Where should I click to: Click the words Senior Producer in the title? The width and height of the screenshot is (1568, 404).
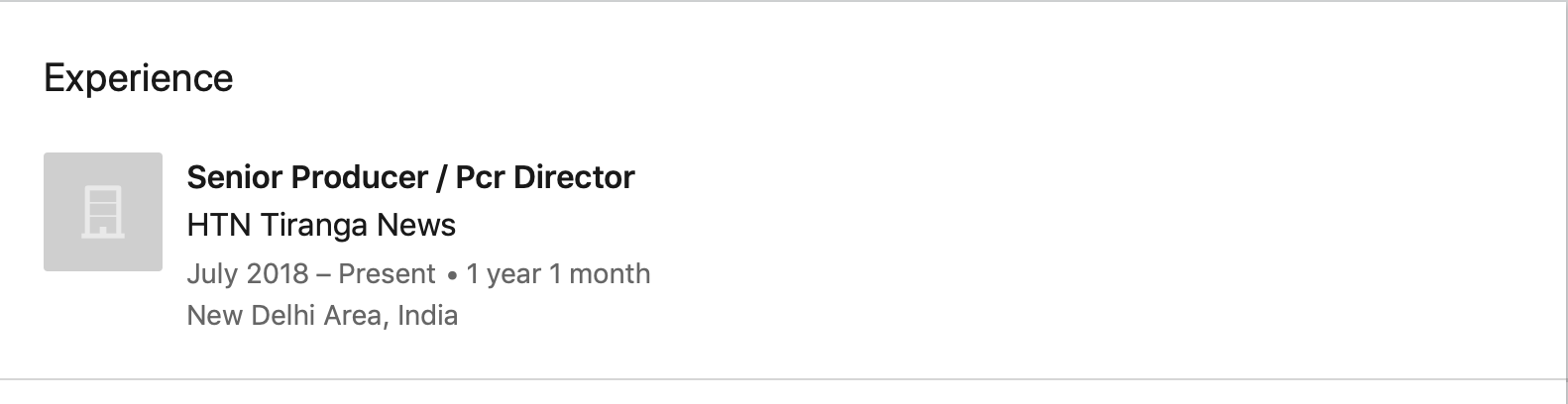click(x=307, y=177)
